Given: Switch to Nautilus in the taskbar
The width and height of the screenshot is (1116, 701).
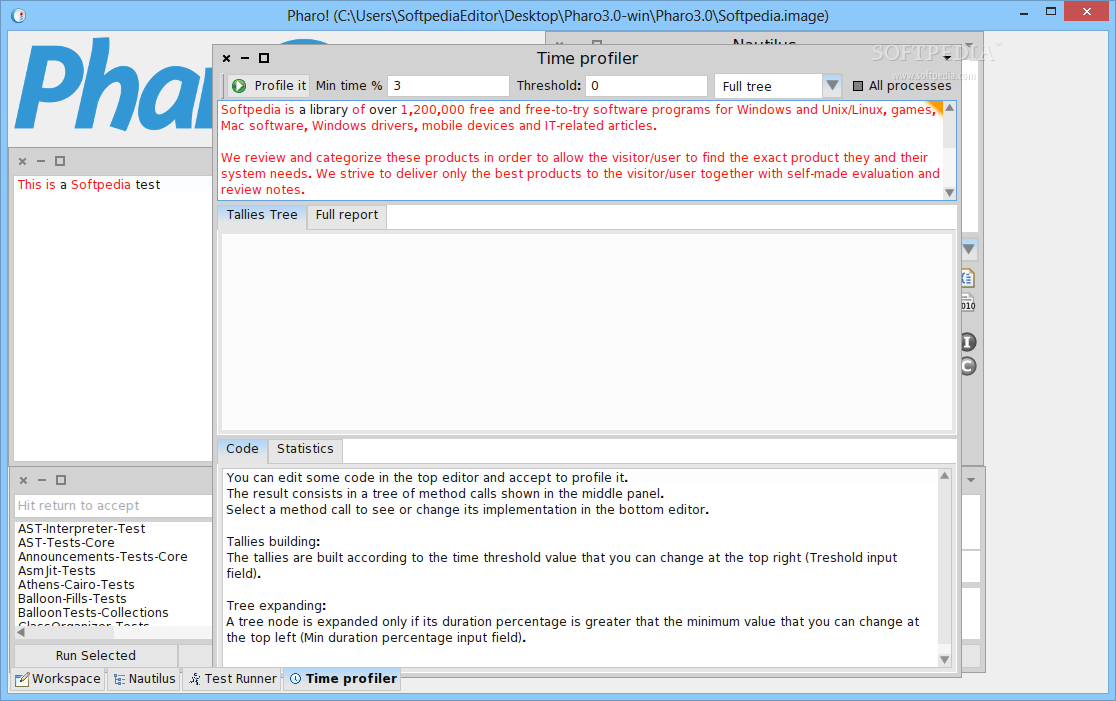Looking at the screenshot, I should 144,679.
